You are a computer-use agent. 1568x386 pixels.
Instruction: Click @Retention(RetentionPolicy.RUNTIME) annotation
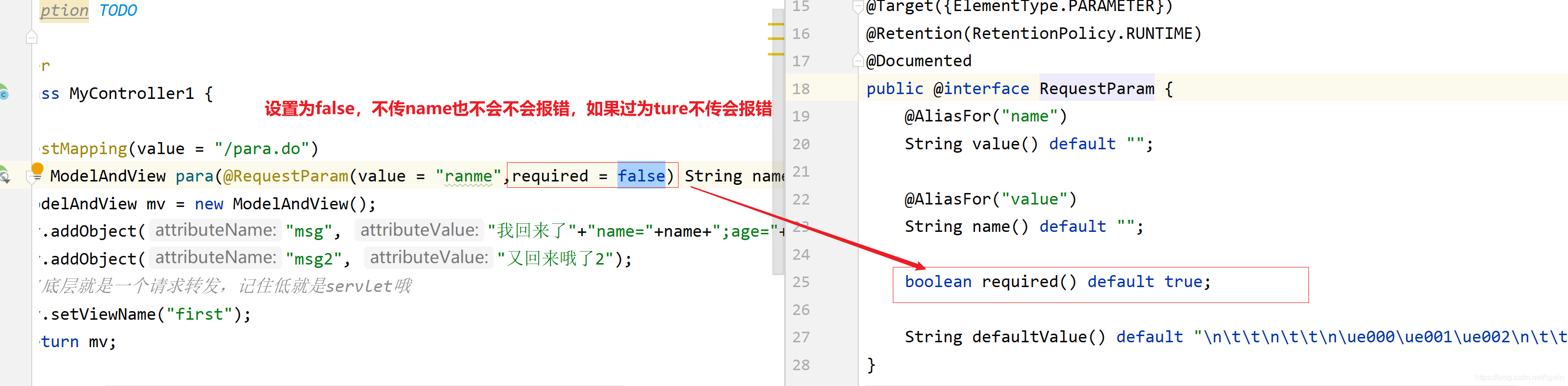(x=1034, y=34)
